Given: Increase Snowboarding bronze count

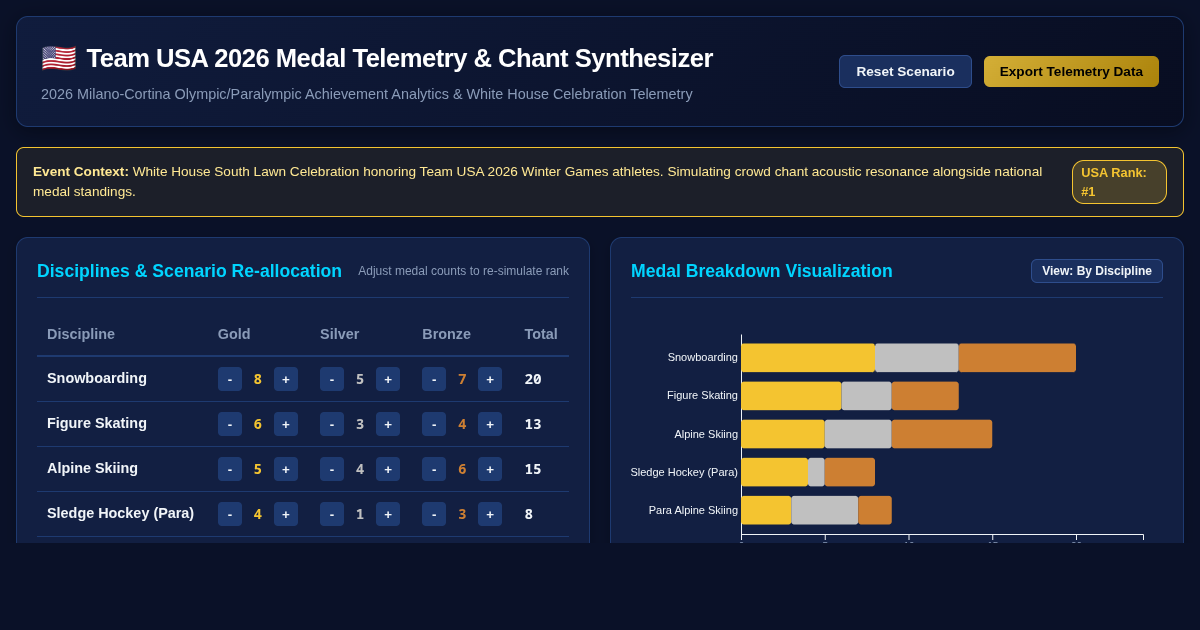Looking at the screenshot, I should [490, 379].
